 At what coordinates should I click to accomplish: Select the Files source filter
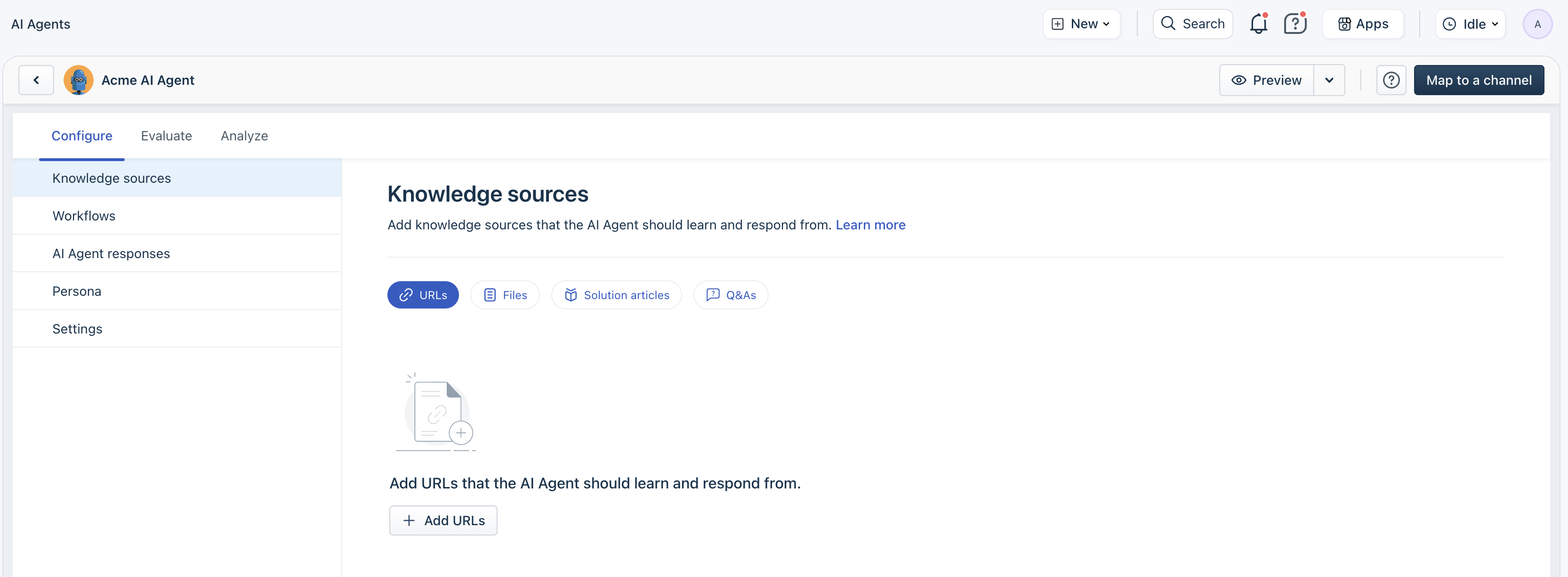(505, 295)
